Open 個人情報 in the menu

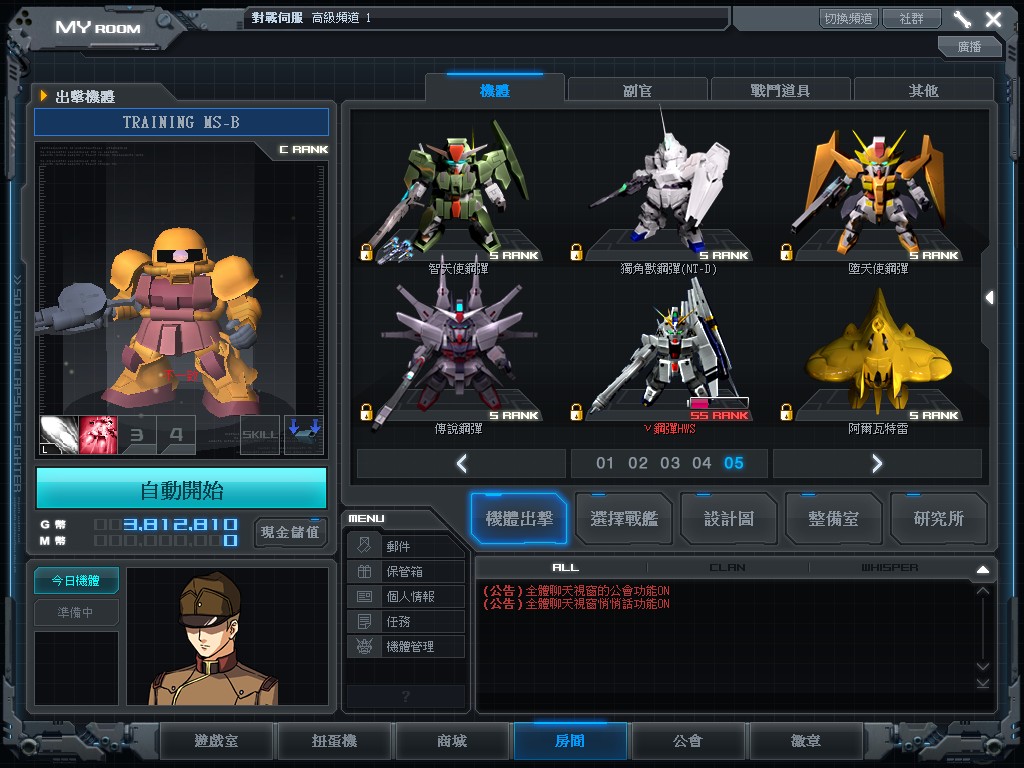point(406,596)
